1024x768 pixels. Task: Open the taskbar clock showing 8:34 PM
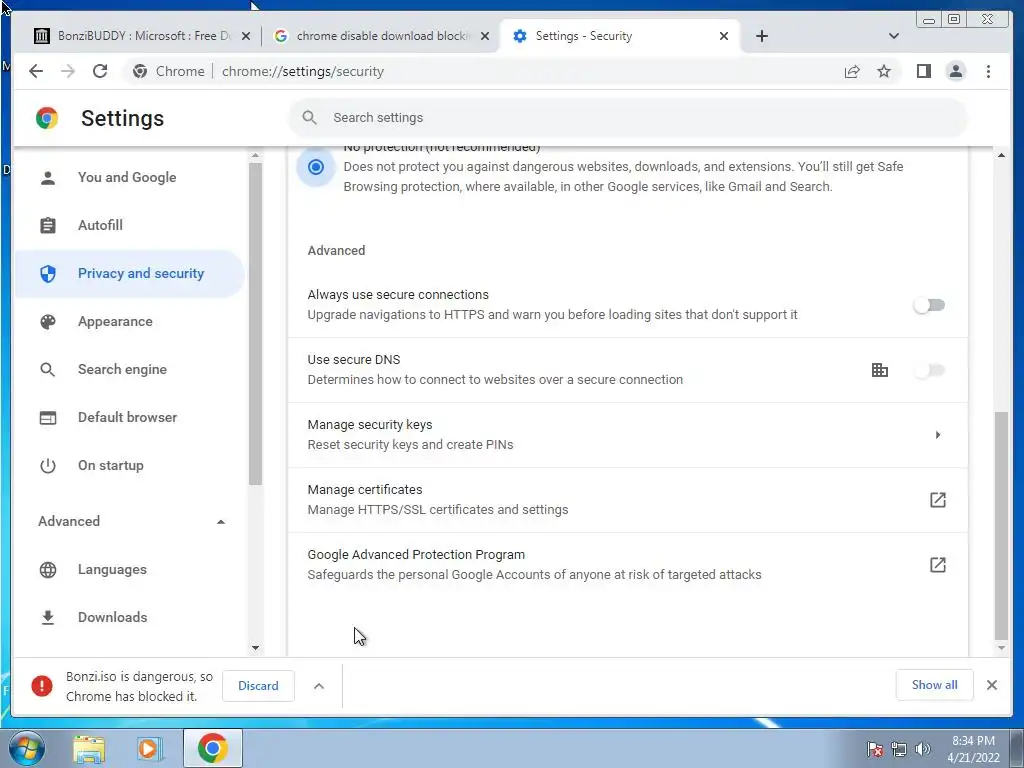973,748
